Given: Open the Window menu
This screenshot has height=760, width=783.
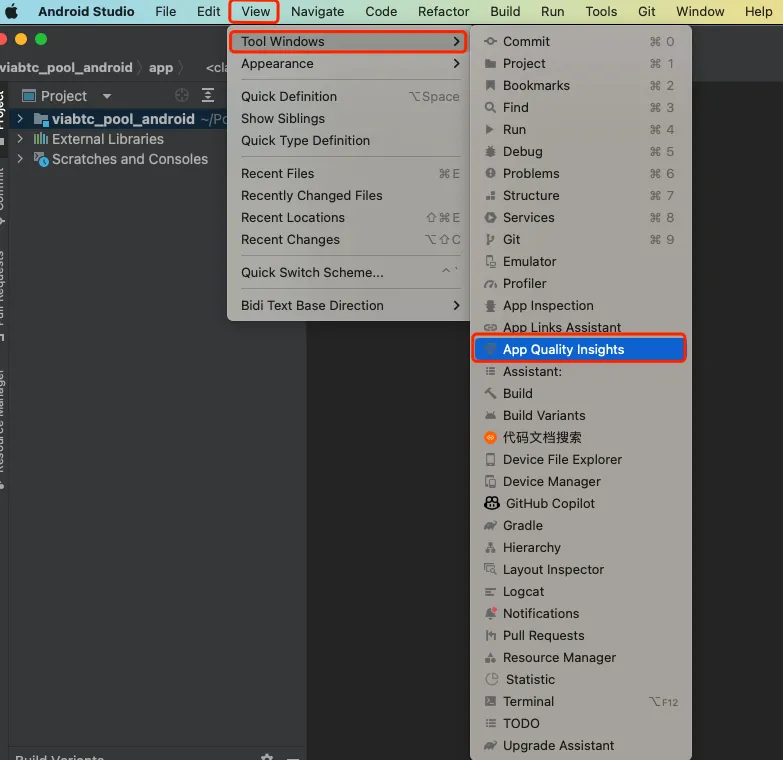Looking at the screenshot, I should pyautogui.click(x=700, y=11).
